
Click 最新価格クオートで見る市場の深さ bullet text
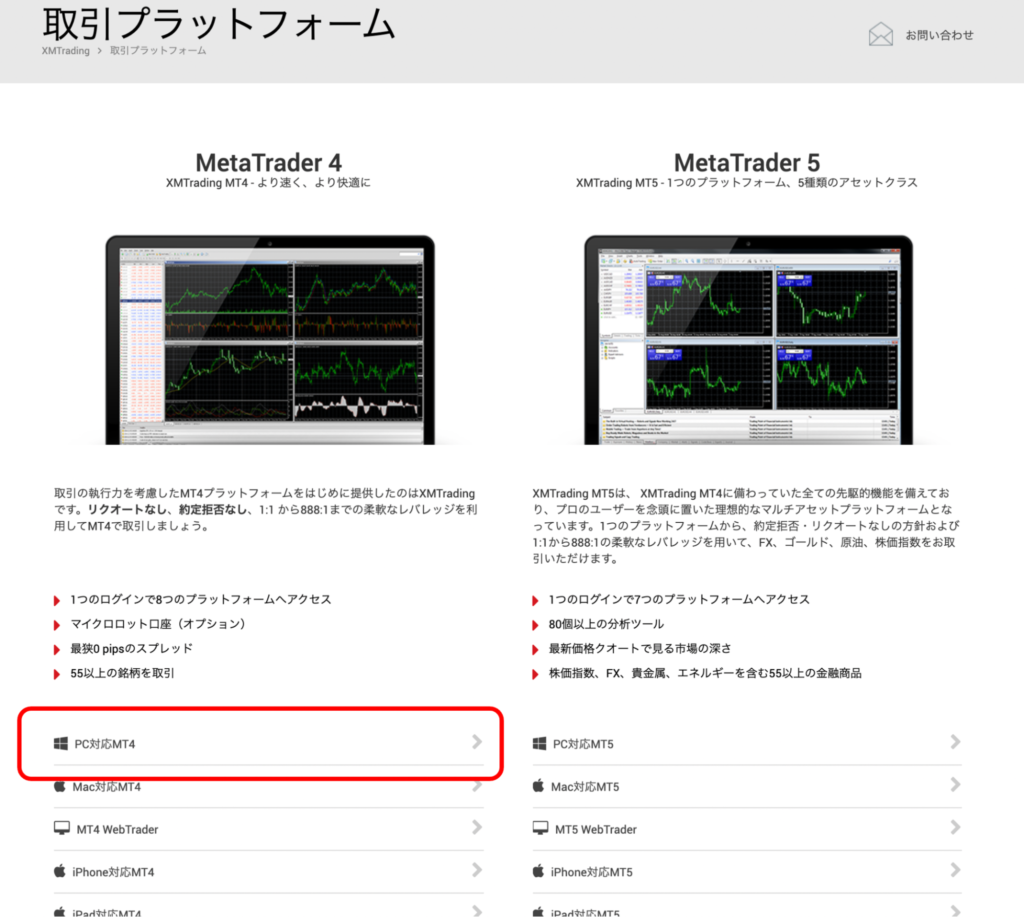[x=639, y=649]
